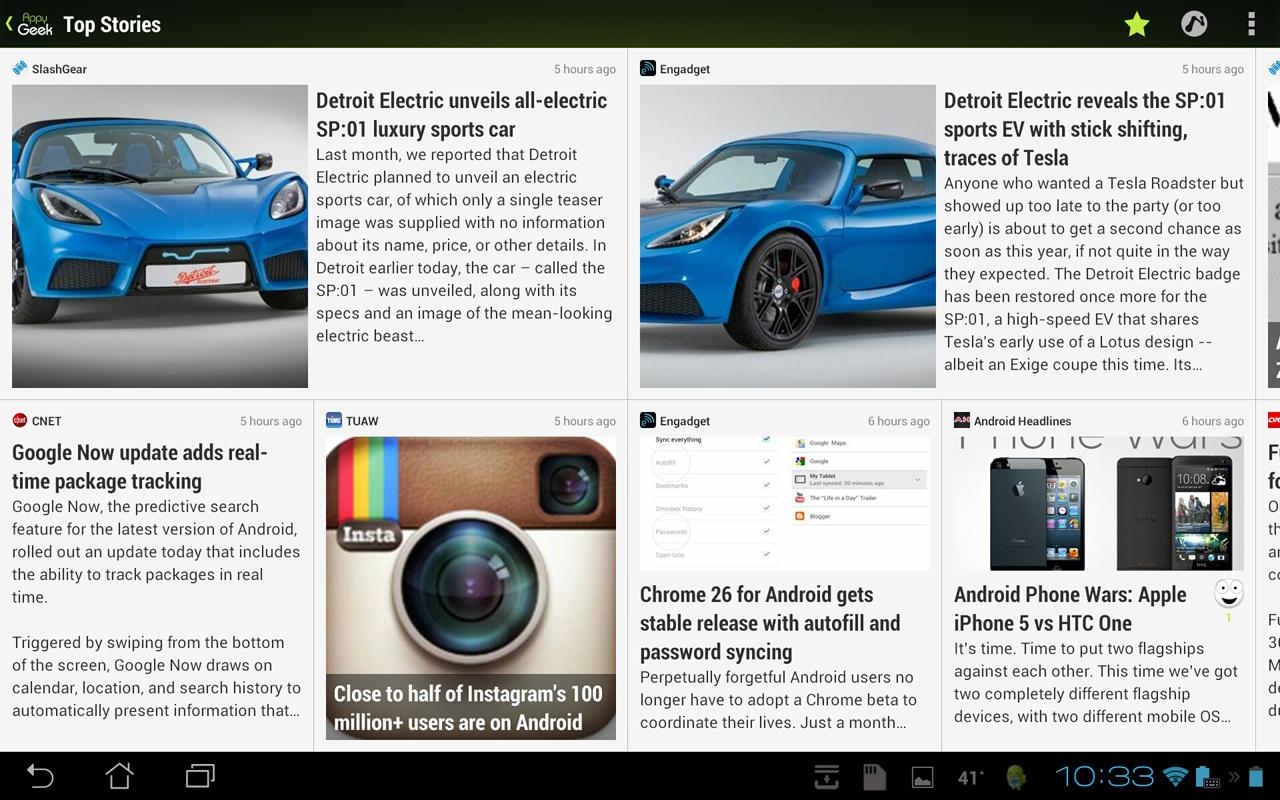Tap '6 hours ago' on the Android Headlines story
1280x800 pixels.
pyautogui.click(x=1213, y=421)
